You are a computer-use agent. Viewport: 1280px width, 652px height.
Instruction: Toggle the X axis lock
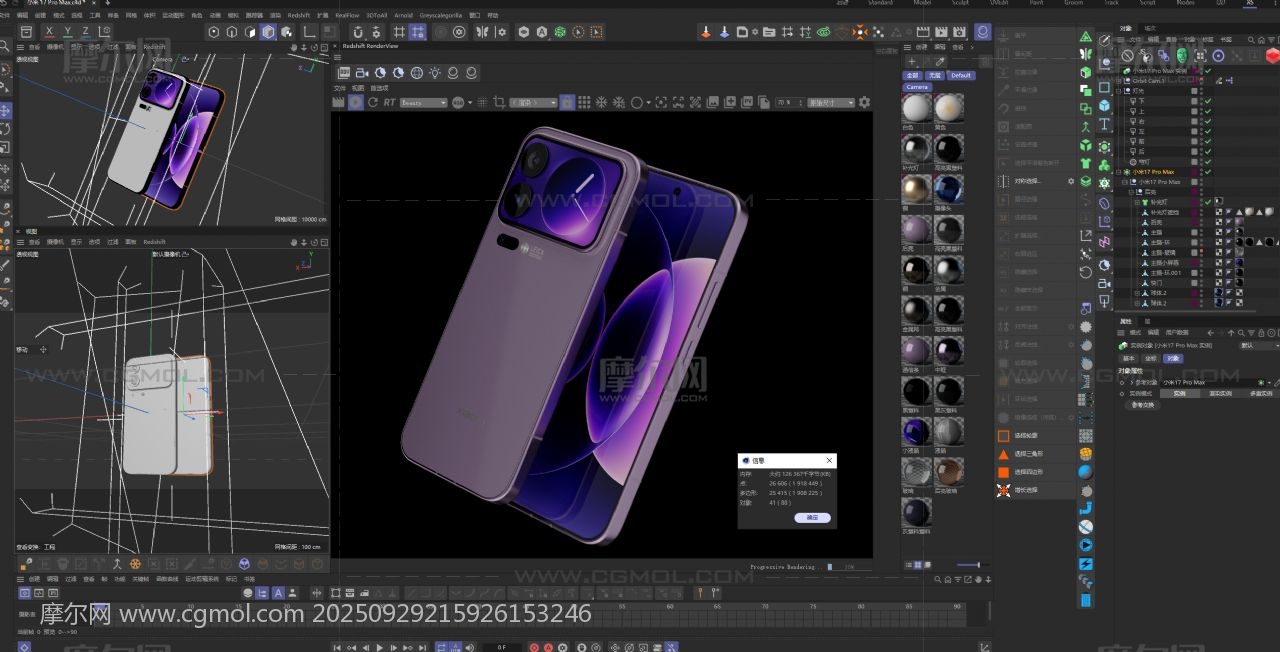[x=49, y=32]
